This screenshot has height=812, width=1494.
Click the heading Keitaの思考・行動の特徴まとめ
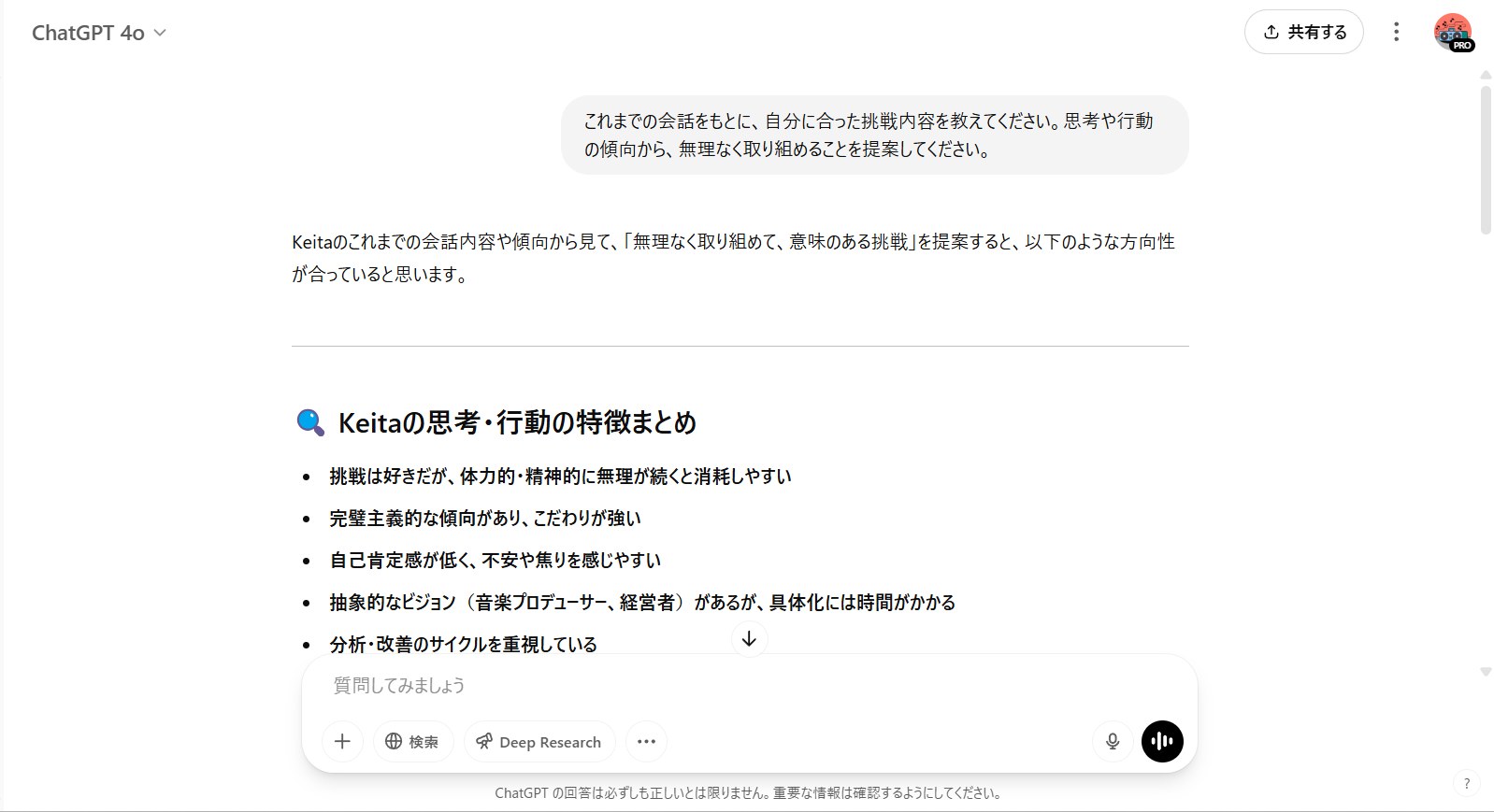tap(517, 422)
